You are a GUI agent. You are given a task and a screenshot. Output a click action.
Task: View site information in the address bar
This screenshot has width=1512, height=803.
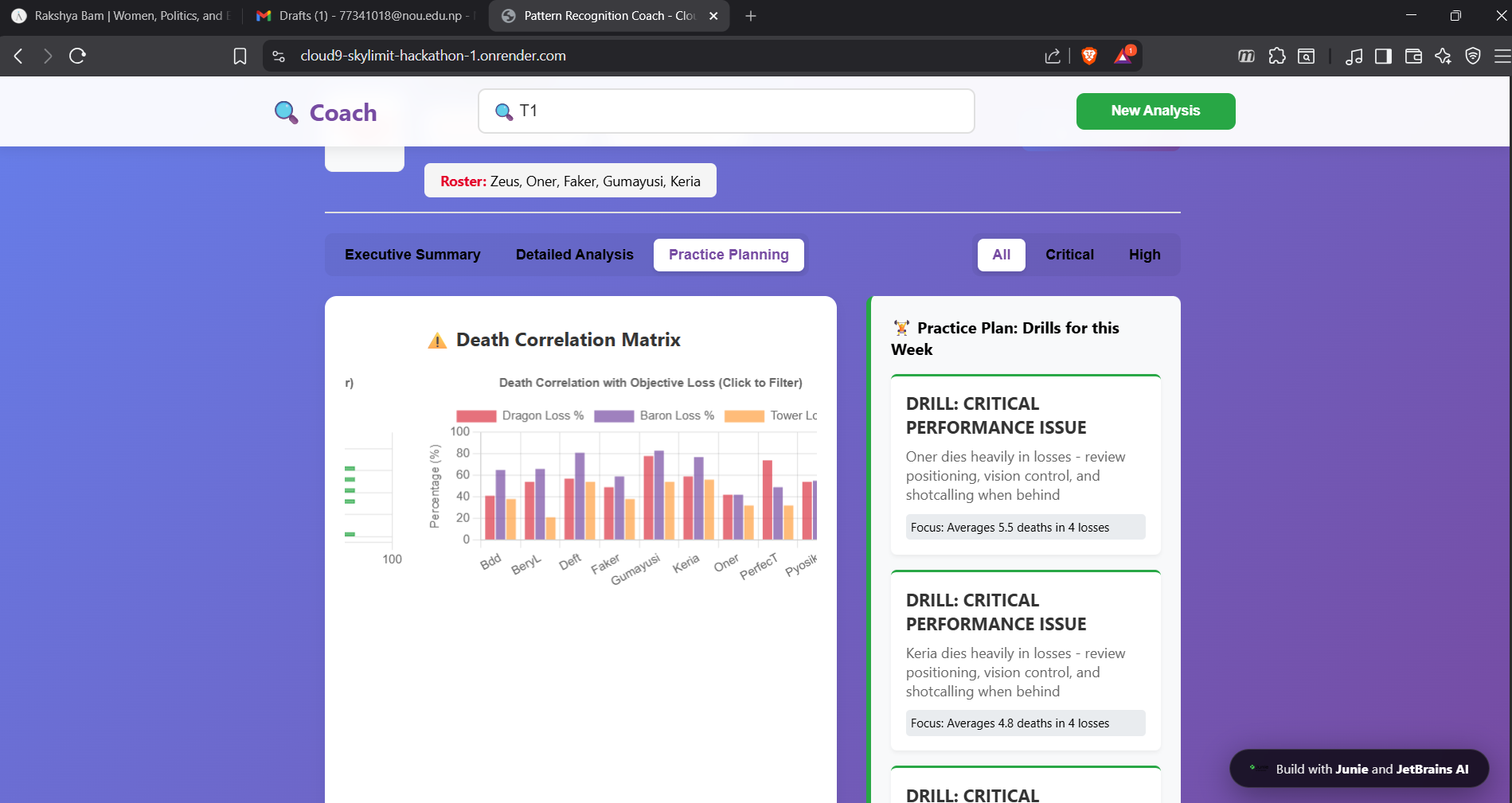click(279, 56)
